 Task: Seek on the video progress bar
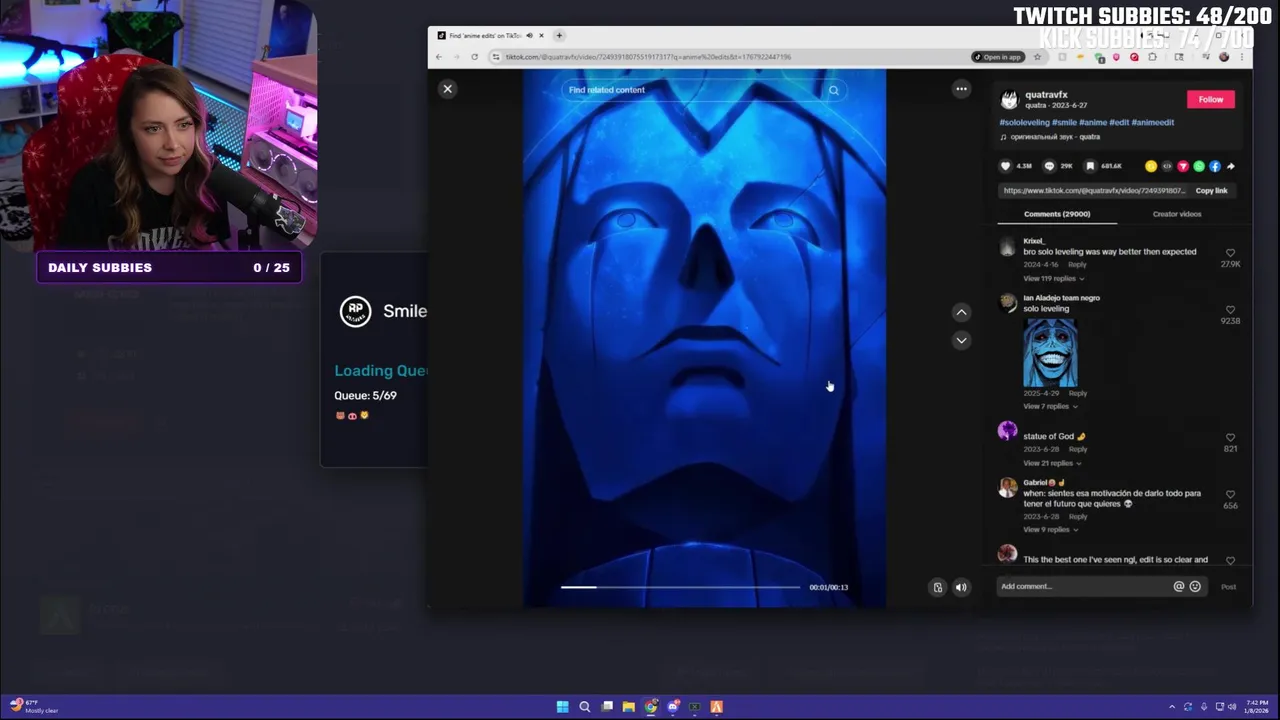coord(680,587)
